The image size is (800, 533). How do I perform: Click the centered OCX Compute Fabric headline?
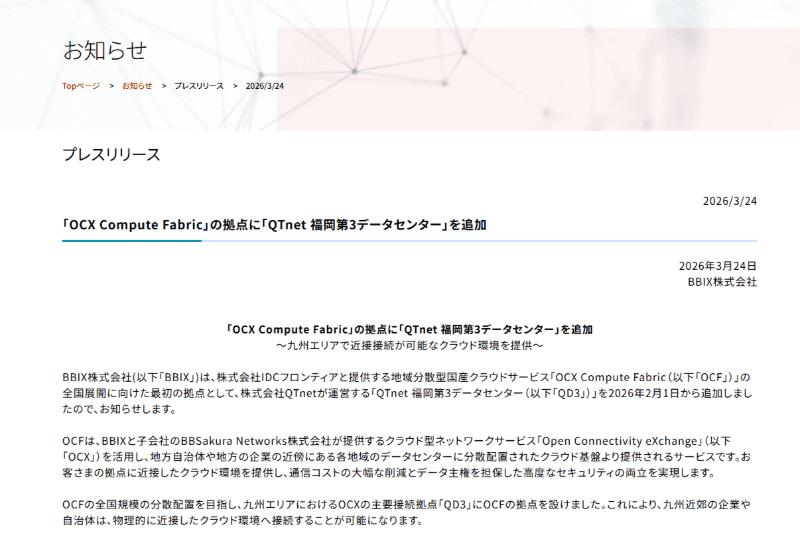coord(409,329)
